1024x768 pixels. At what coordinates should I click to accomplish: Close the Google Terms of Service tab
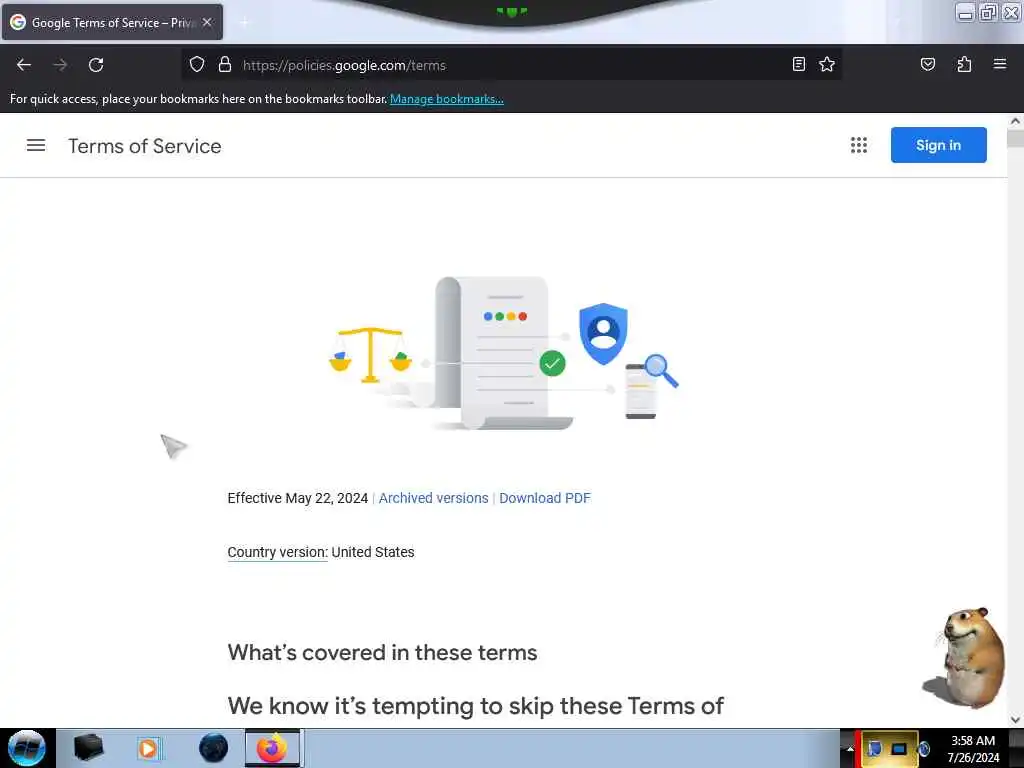coord(207,22)
